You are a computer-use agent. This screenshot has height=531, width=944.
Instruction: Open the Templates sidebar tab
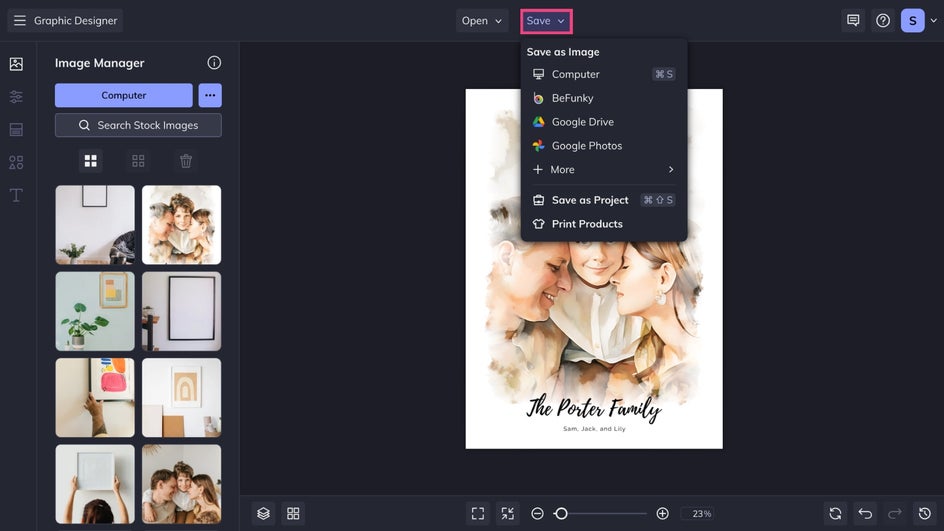(x=16, y=129)
